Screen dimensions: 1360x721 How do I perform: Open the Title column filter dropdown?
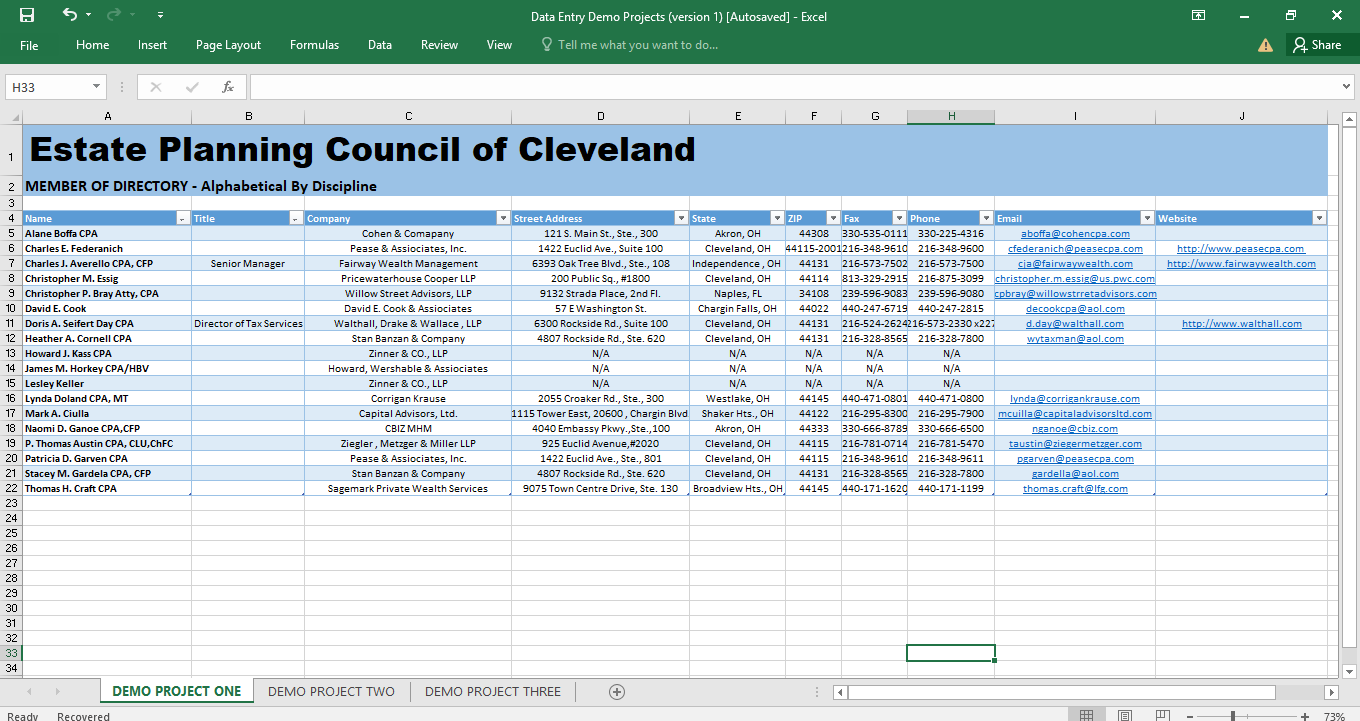[x=296, y=218]
